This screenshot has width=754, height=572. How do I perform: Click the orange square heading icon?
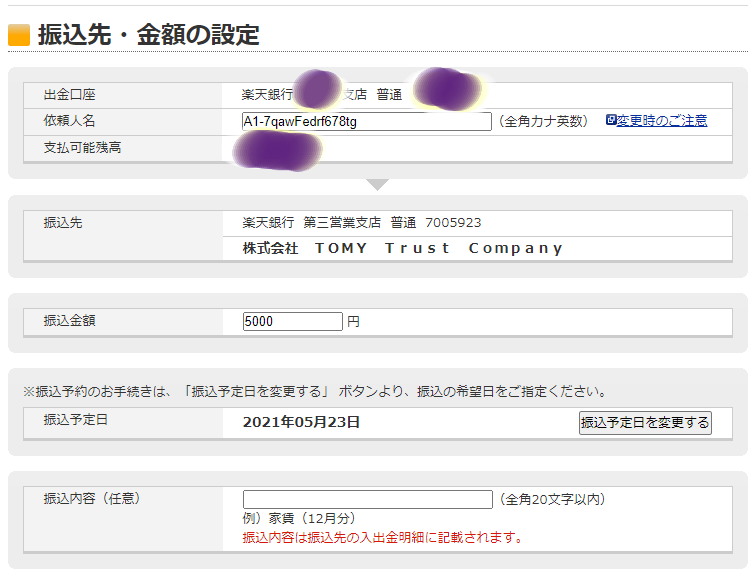click(x=19, y=35)
